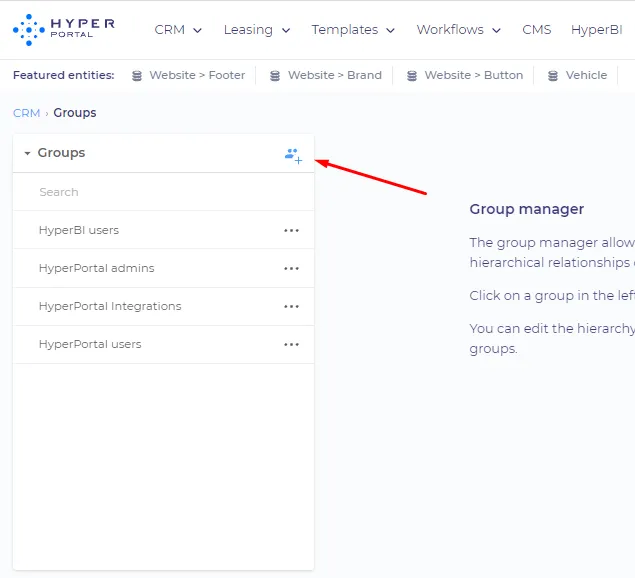Select the HyperPortal users group
Viewport: 635px width, 578px height.
(90, 344)
